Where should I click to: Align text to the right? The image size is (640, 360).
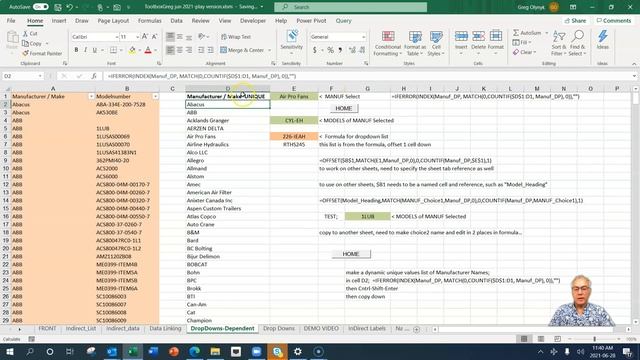point(189,50)
